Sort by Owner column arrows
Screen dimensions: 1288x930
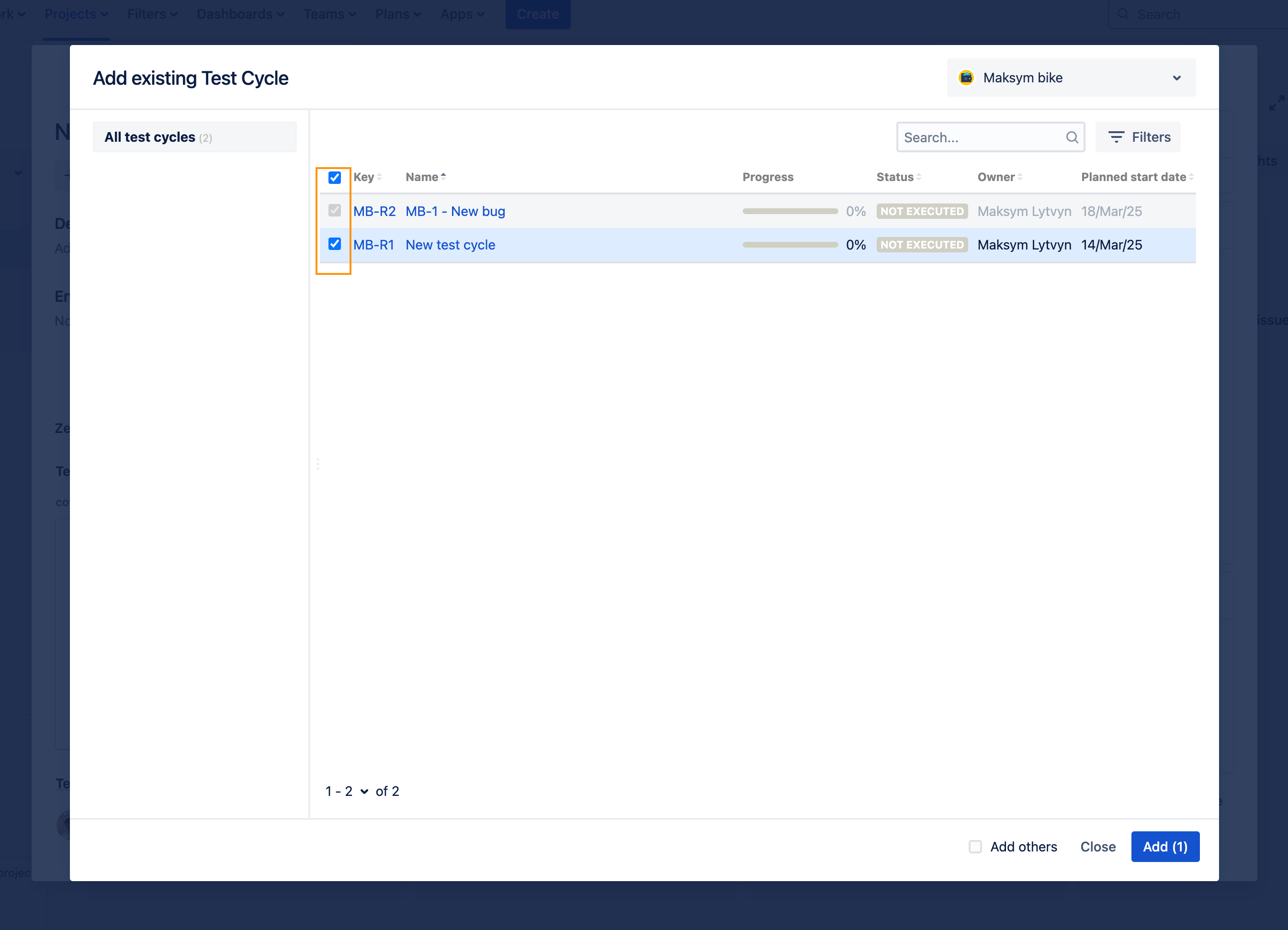pos(1020,177)
